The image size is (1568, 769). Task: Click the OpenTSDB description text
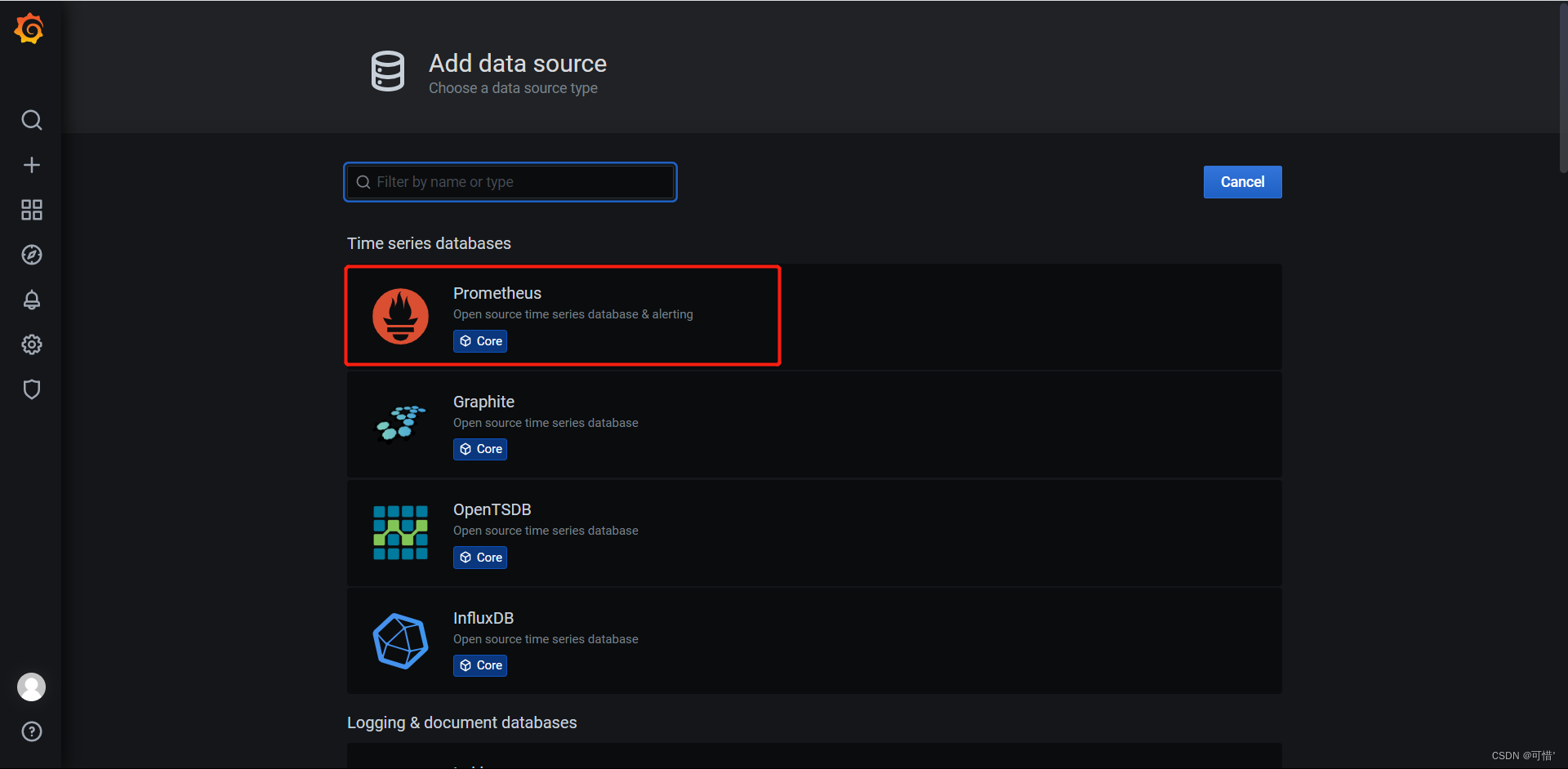546,531
